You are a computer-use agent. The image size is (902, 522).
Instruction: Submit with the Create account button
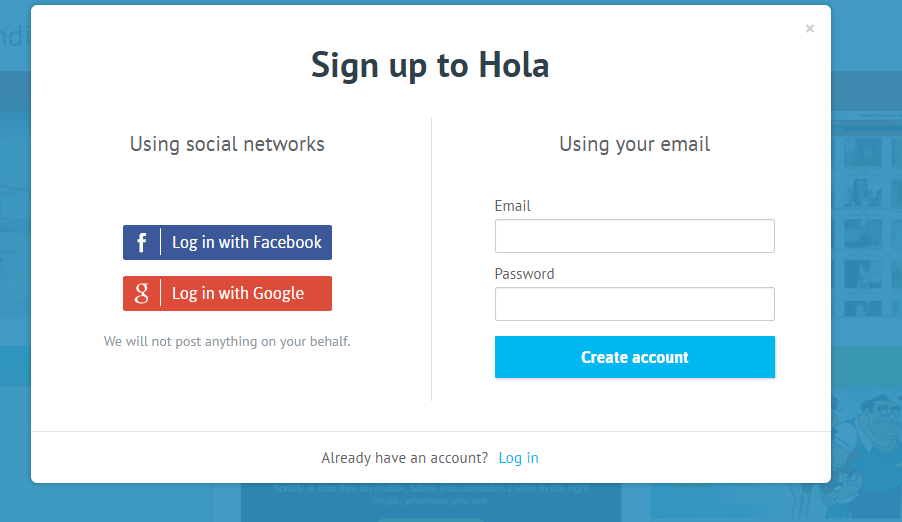pyautogui.click(x=635, y=357)
